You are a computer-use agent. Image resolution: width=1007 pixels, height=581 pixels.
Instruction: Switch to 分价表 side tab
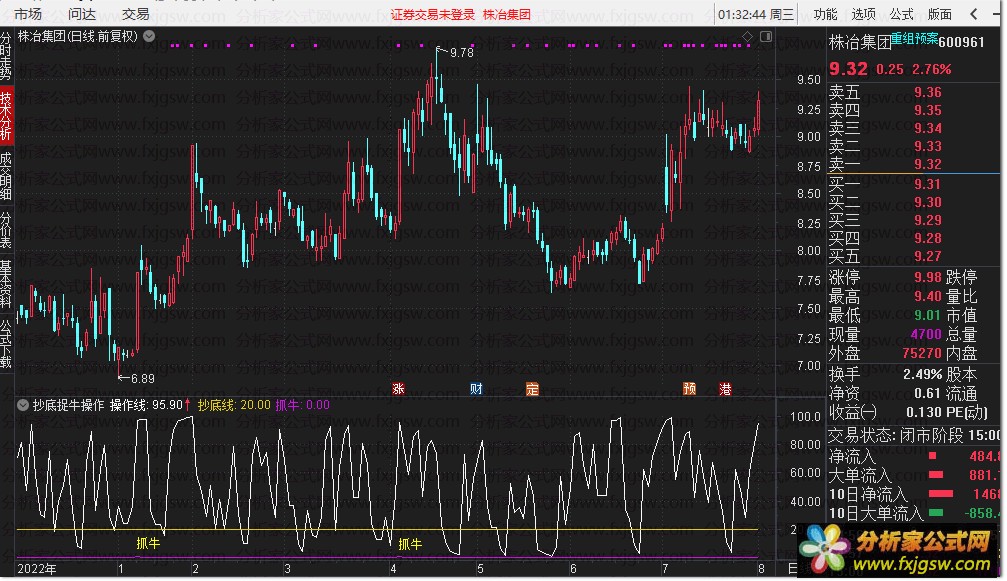click(6, 229)
